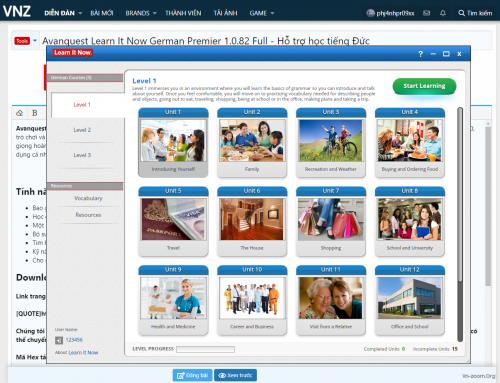Click the green Start Learning button

click(424, 86)
